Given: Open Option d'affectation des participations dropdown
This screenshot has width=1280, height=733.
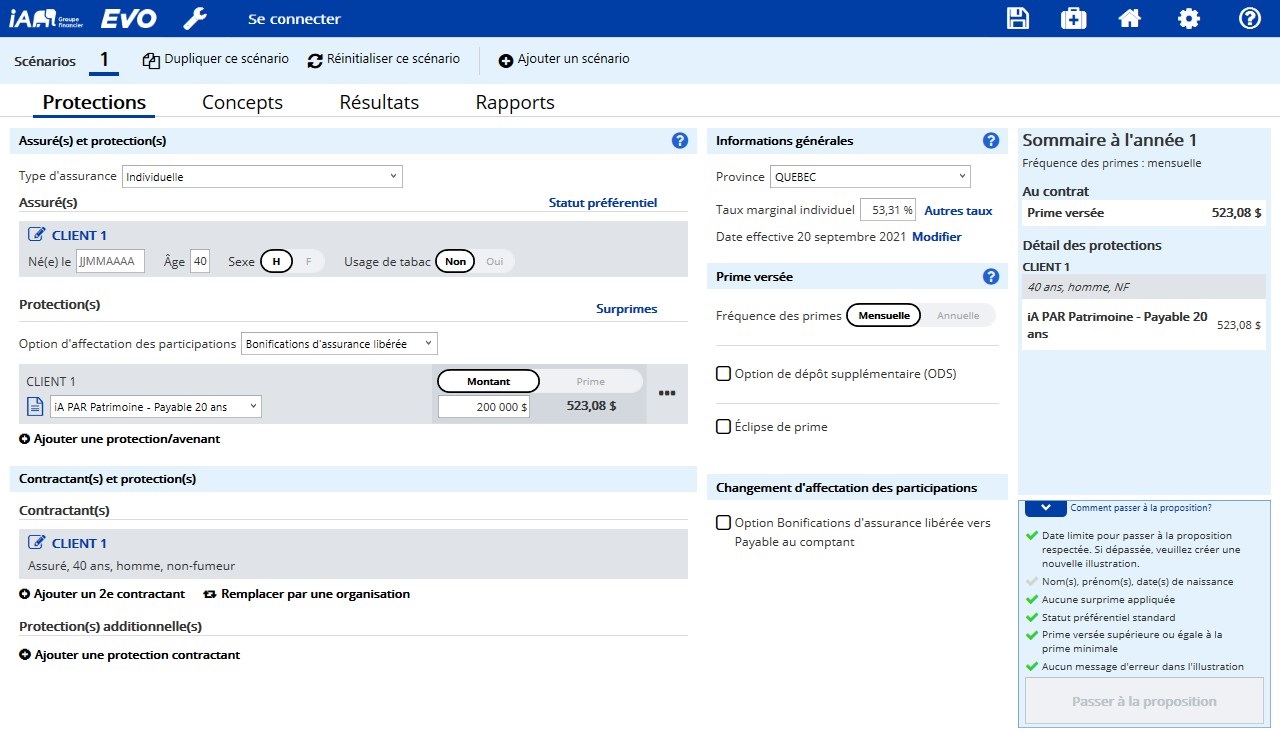Looking at the screenshot, I should pos(339,344).
